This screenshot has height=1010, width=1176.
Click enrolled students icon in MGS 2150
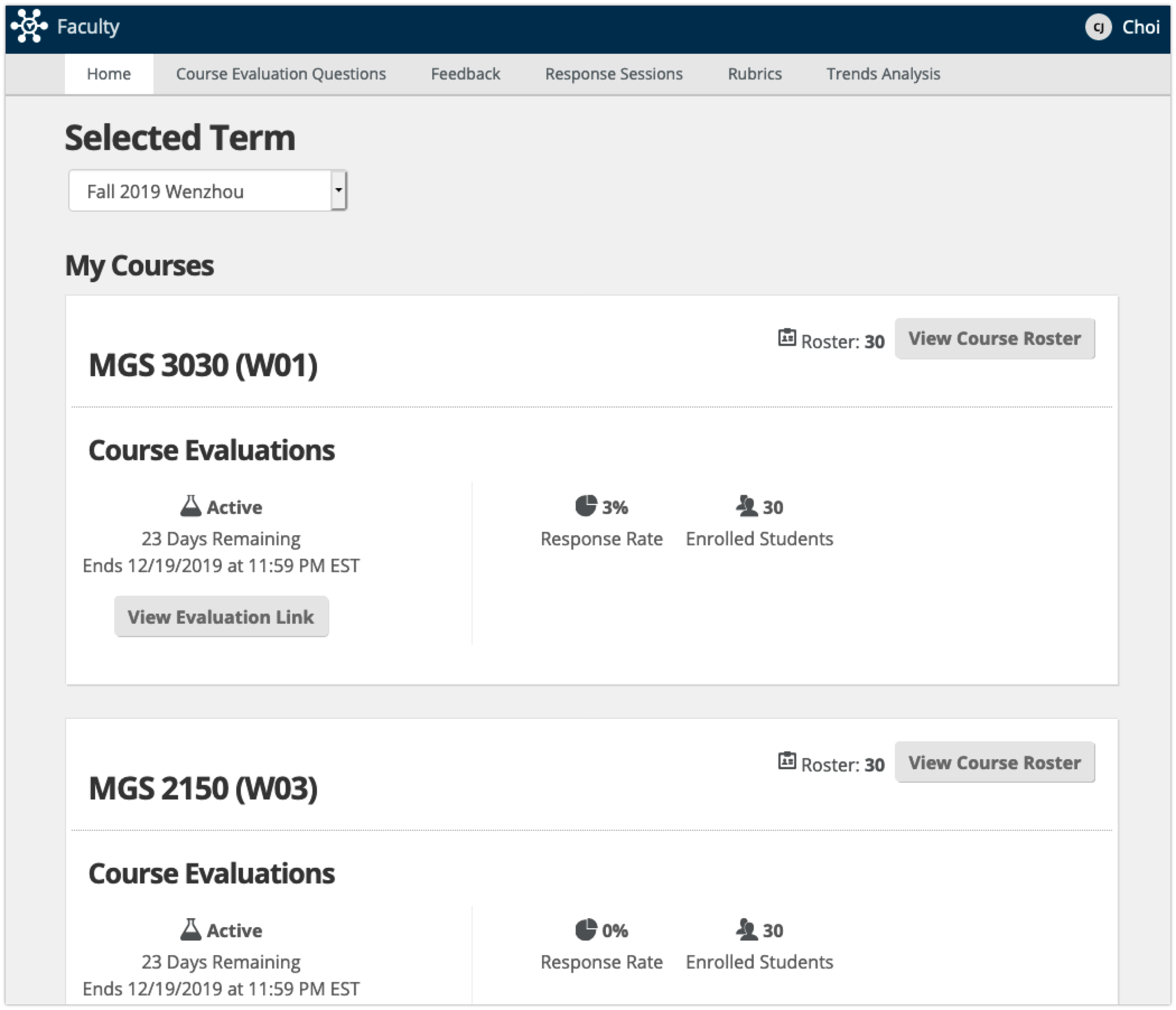click(746, 929)
